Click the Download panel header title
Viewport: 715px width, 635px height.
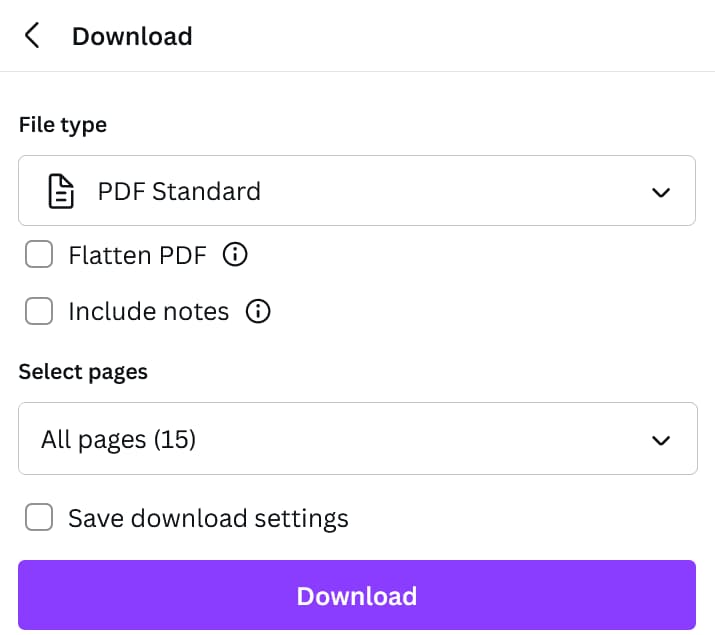tap(132, 37)
